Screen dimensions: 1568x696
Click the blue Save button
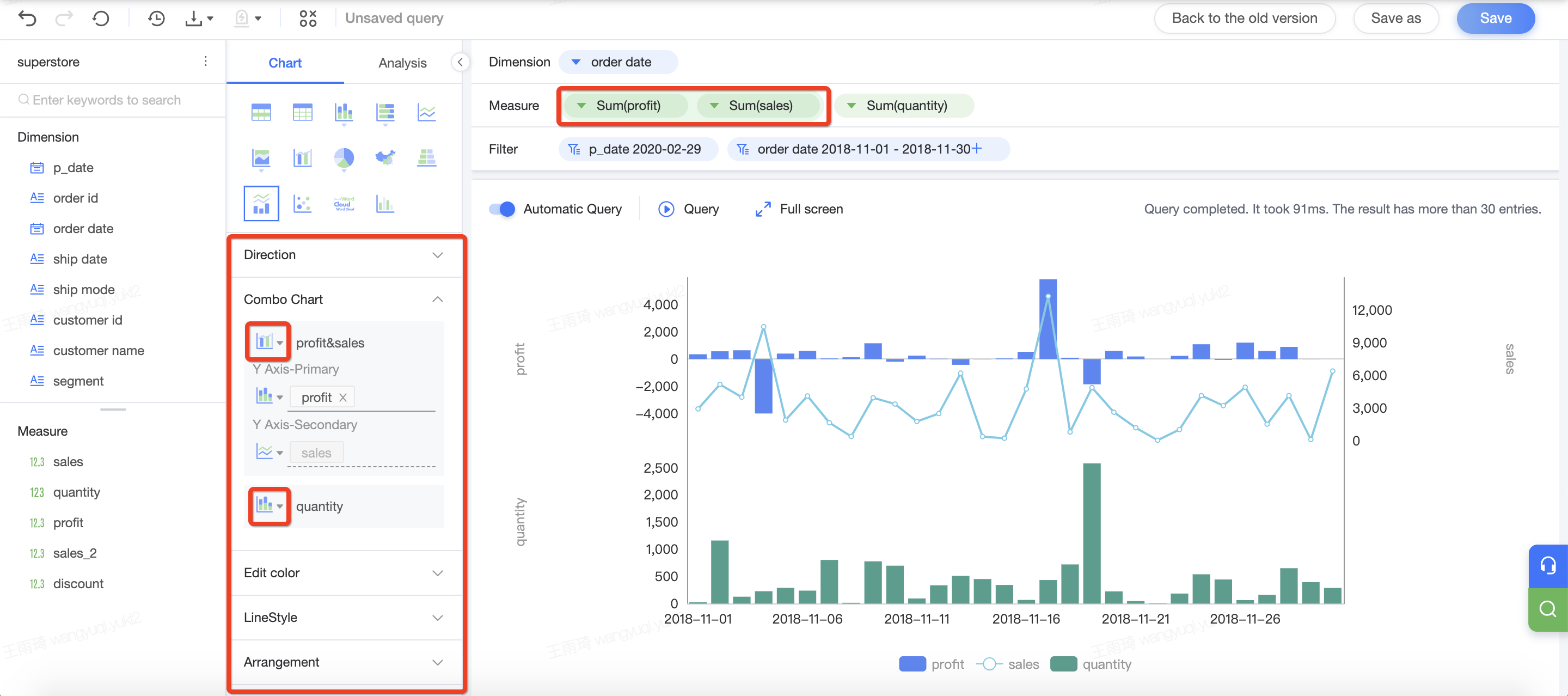coord(1495,17)
